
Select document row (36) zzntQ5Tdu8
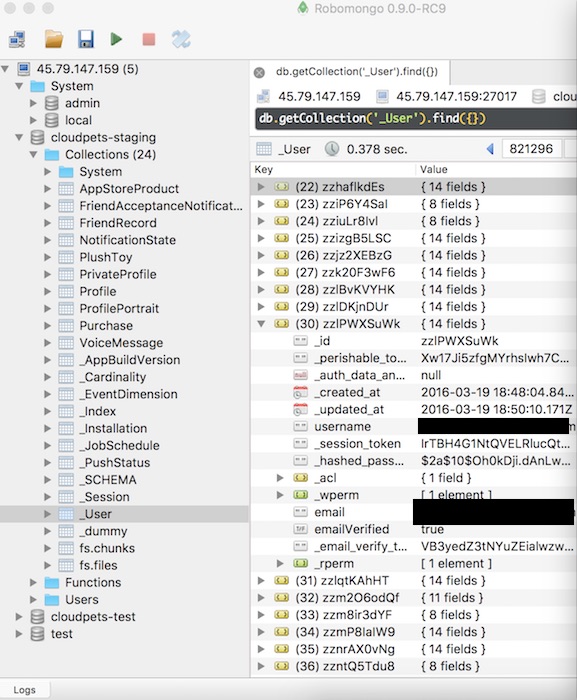[x=414, y=666]
